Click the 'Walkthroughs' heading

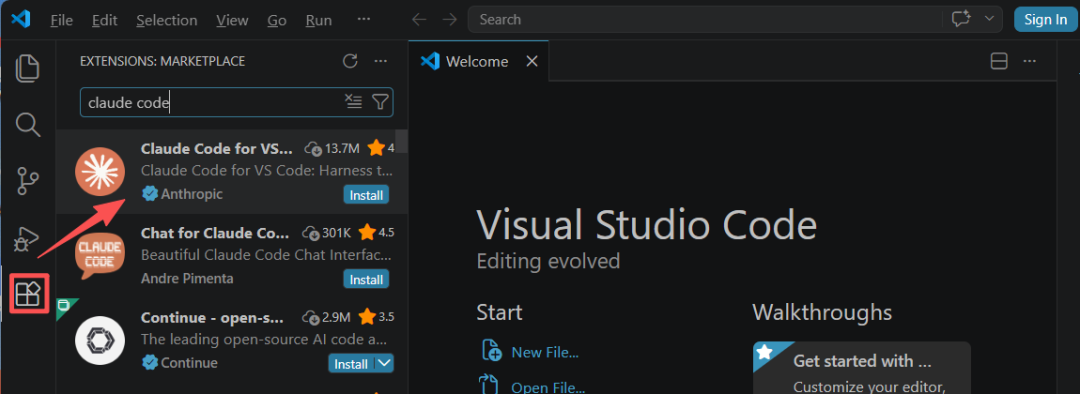pyautogui.click(x=822, y=312)
